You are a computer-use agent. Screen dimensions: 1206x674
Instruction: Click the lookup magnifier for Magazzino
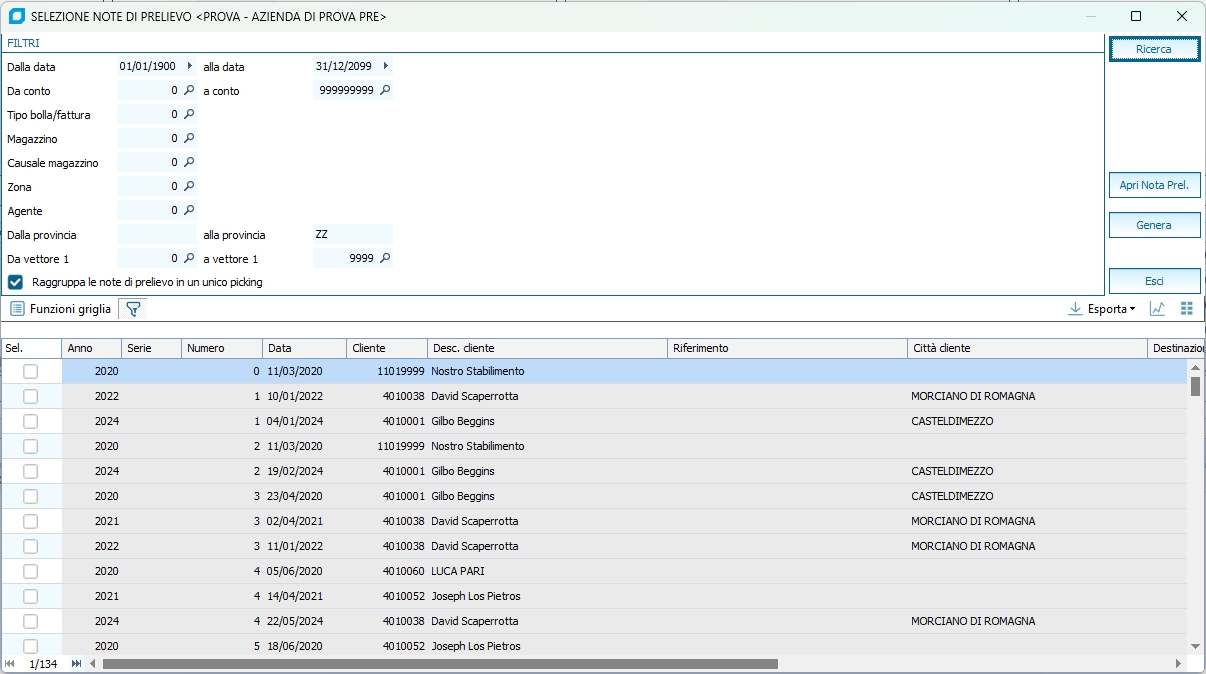188,138
